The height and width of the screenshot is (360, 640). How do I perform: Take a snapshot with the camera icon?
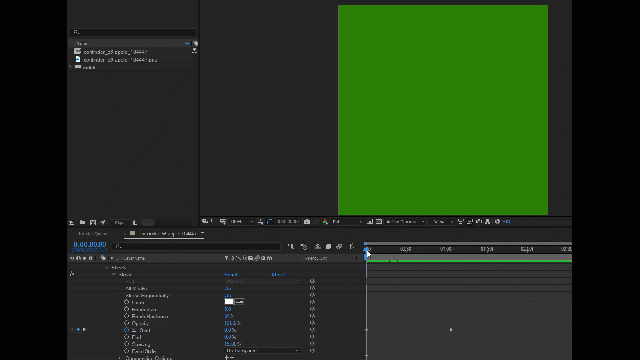[307, 222]
